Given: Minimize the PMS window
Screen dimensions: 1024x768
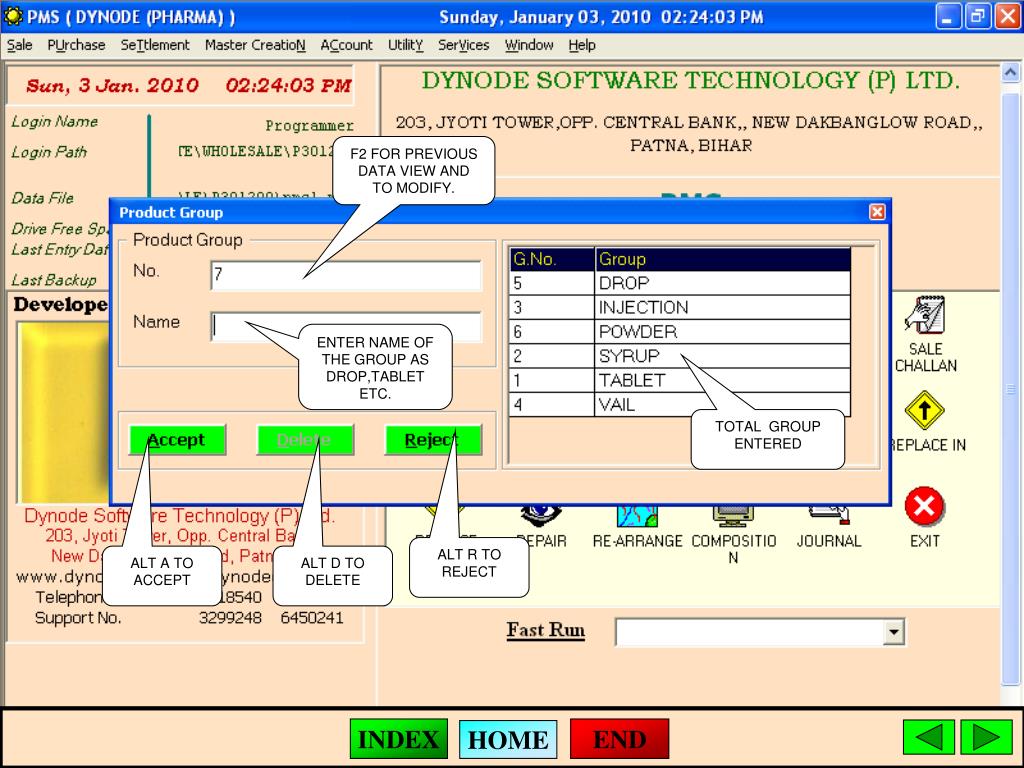Looking at the screenshot, I should pyautogui.click(x=948, y=16).
